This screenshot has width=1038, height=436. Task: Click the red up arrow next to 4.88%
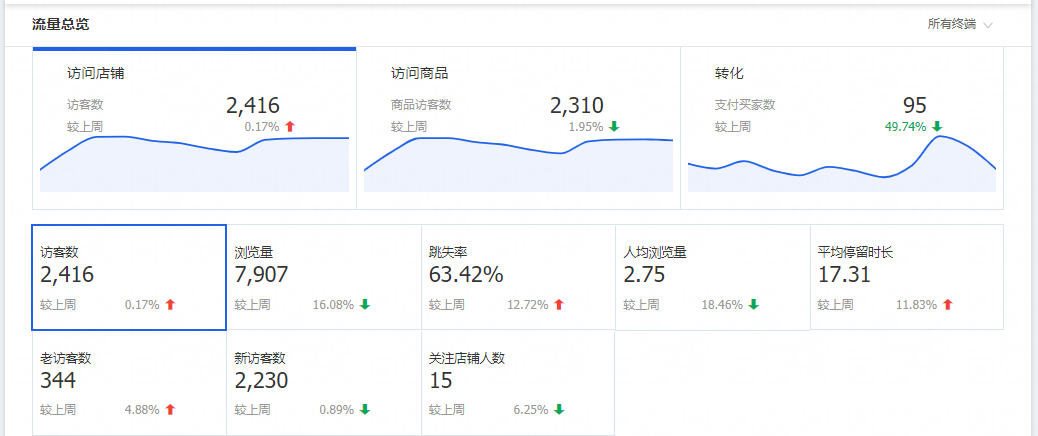pos(171,409)
